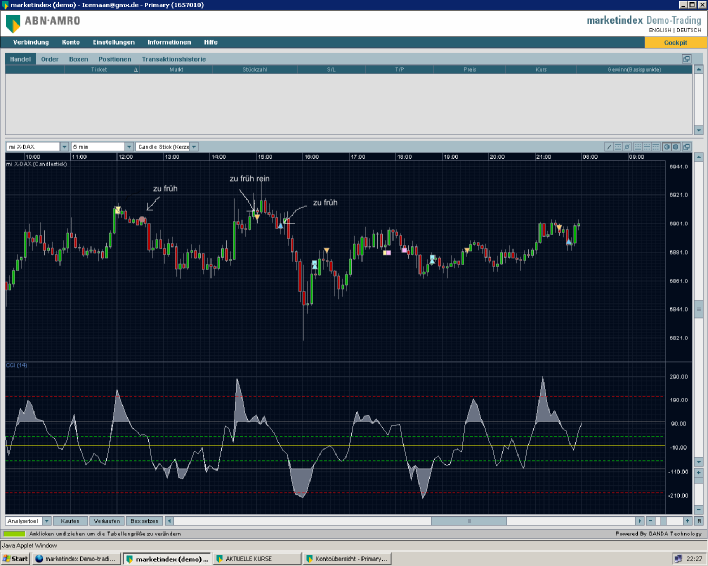708x566 pixels.
Task: Select the pencil drawing tool in chart toolbar
Action: (608, 146)
